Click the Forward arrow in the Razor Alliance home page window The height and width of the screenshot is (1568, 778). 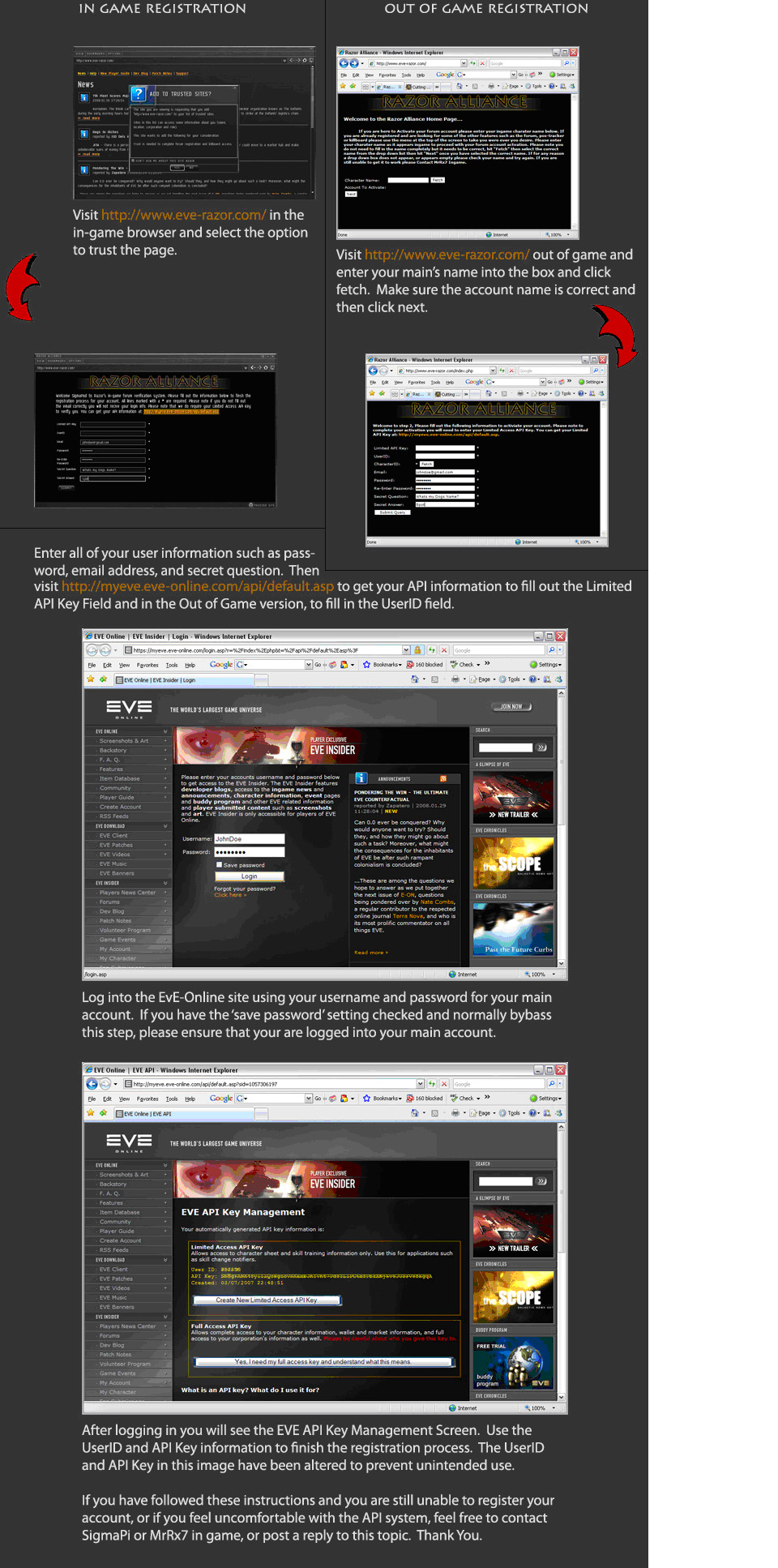(x=354, y=63)
